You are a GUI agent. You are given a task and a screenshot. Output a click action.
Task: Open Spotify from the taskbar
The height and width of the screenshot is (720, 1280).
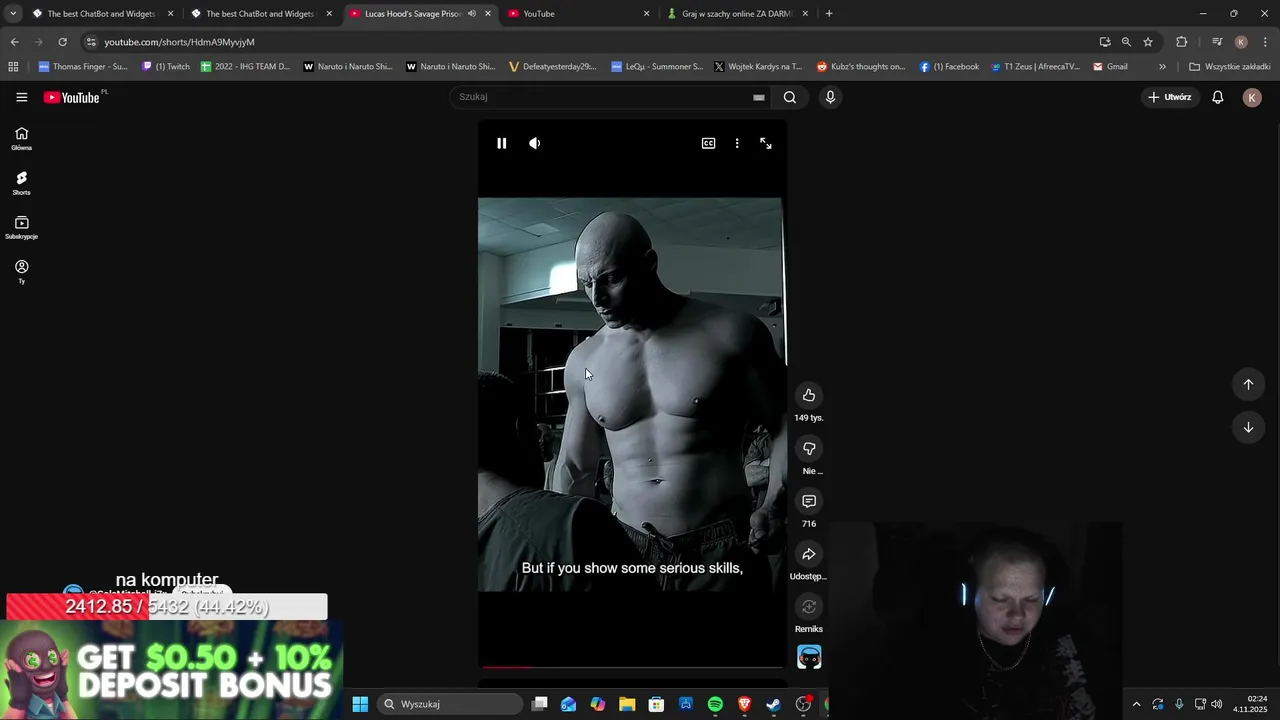click(x=715, y=704)
